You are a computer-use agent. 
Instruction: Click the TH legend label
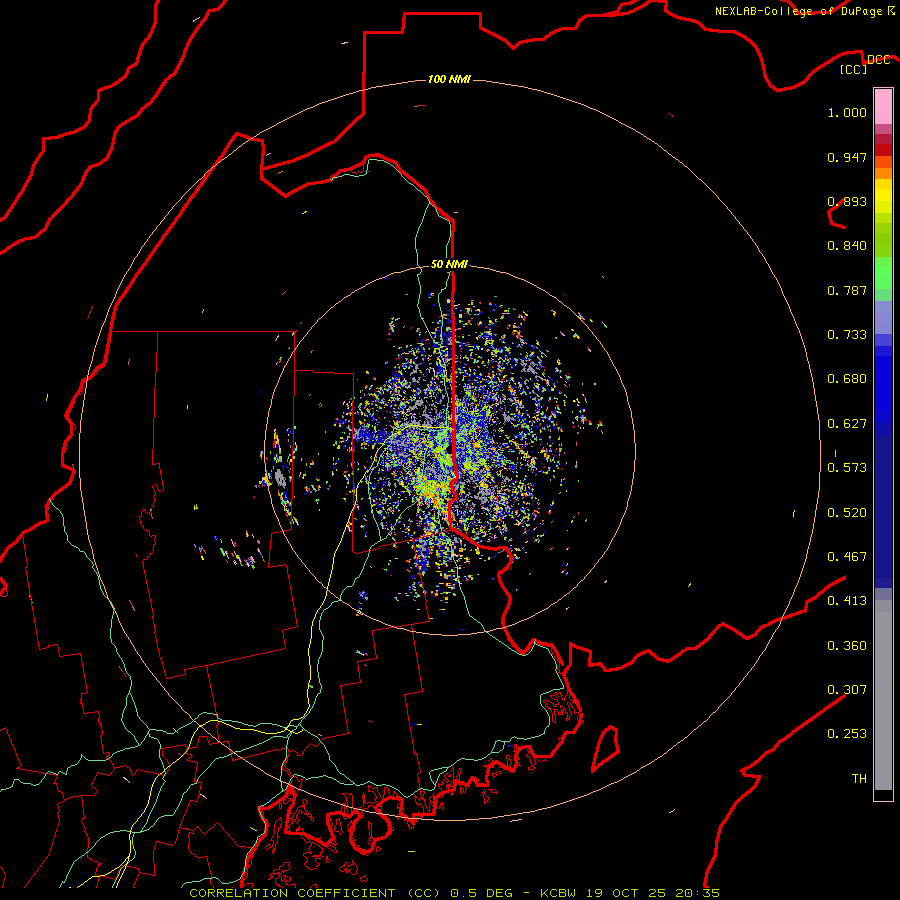tap(859, 779)
